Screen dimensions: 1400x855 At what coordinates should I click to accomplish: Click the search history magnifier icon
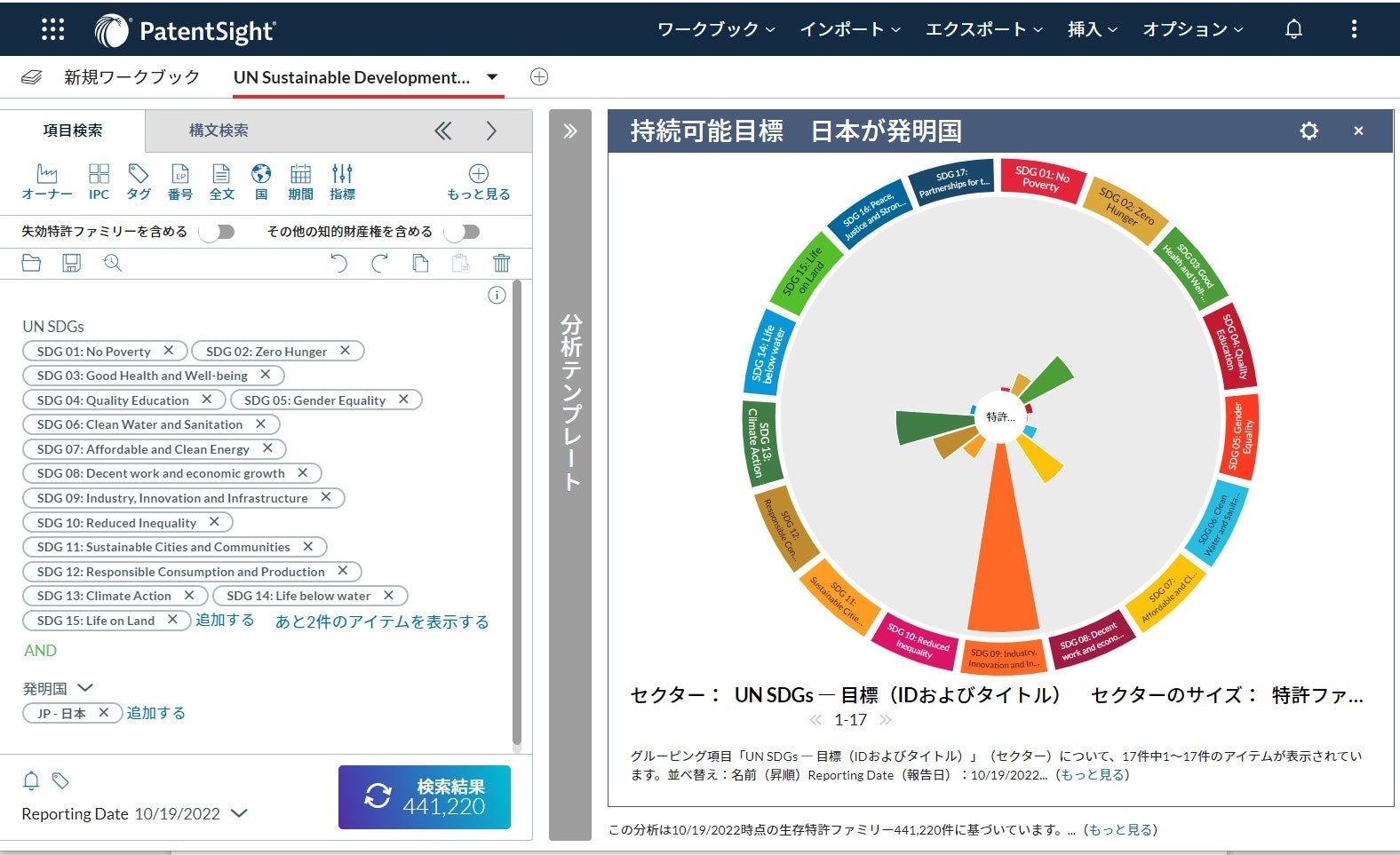(x=112, y=263)
